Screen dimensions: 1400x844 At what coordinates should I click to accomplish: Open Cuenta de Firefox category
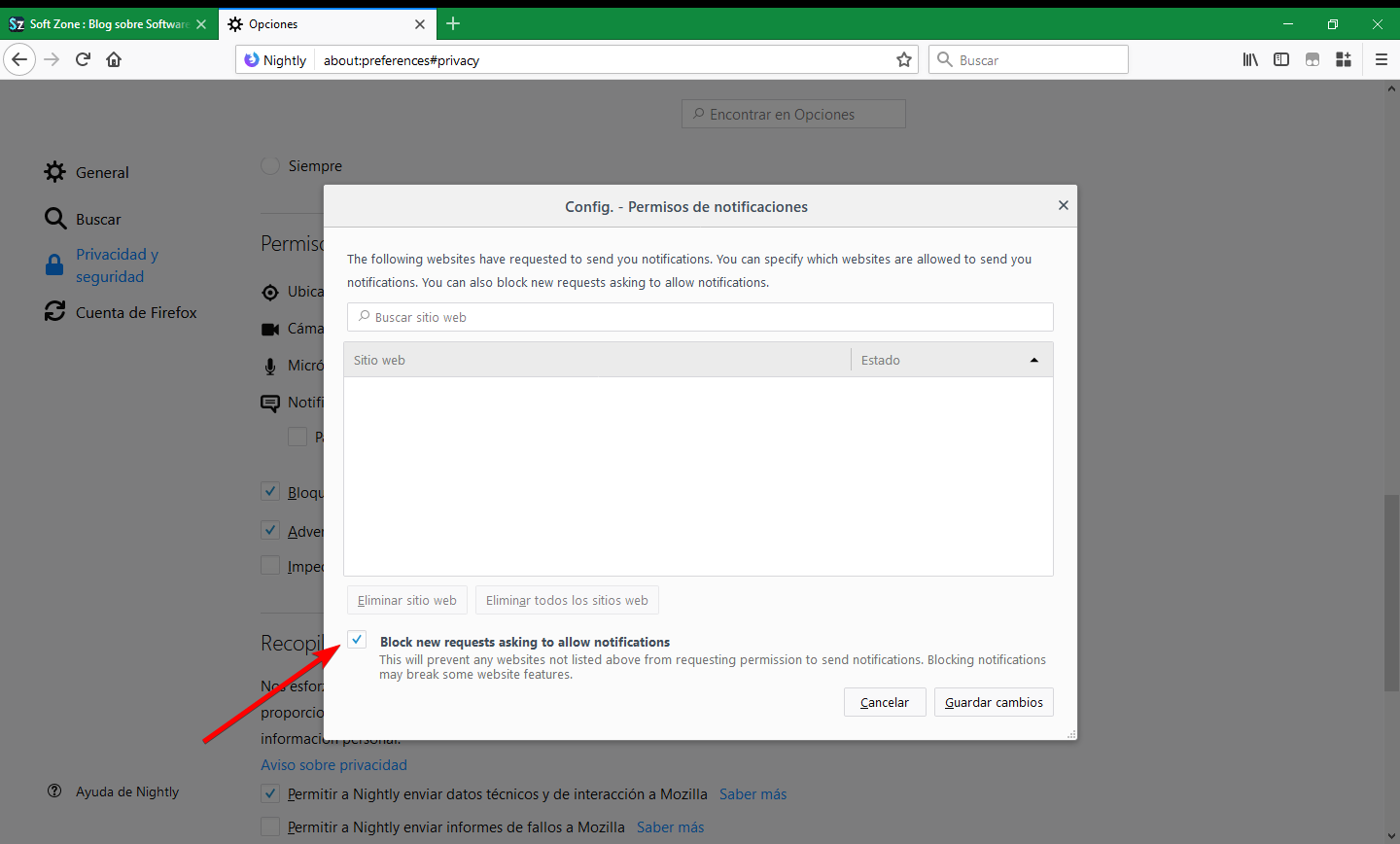[136, 312]
